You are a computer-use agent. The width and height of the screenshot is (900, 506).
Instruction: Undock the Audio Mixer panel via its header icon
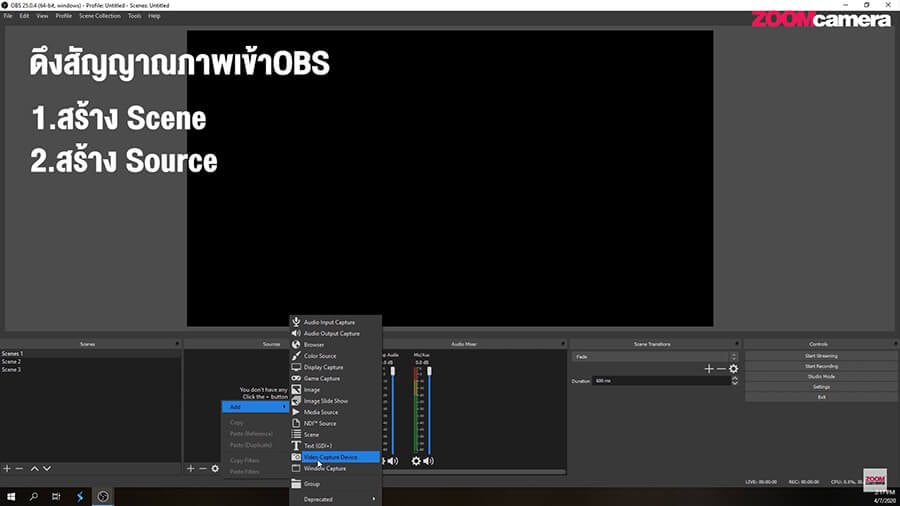point(562,344)
